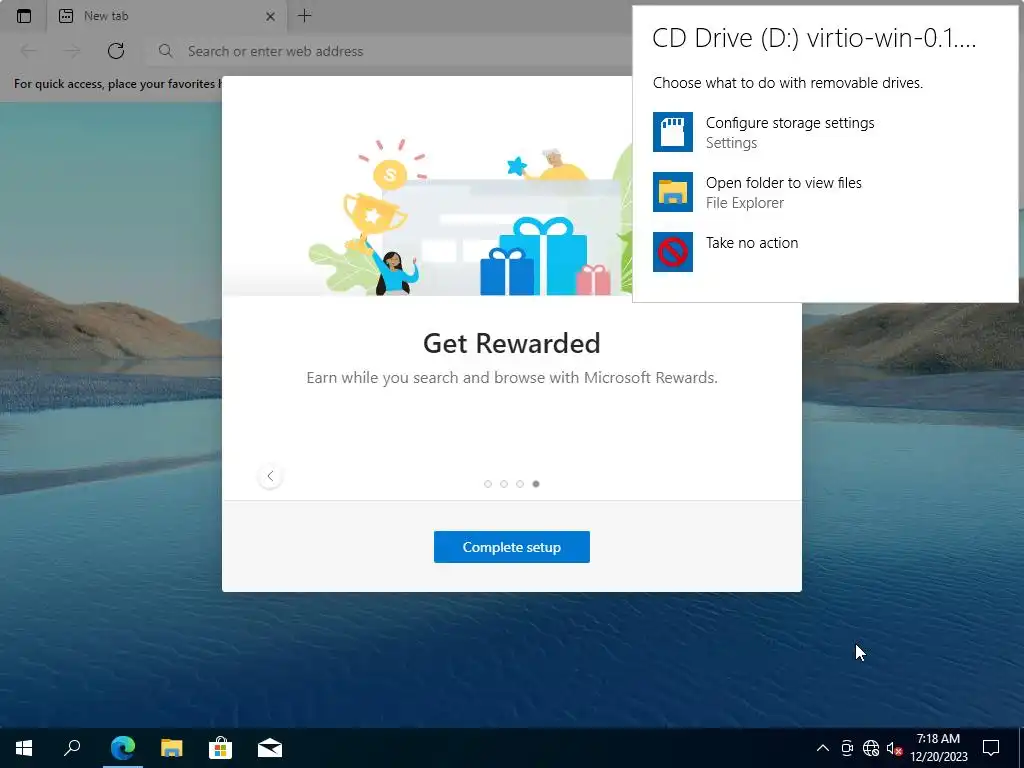Select the first carousel page dot
Screen dimensions: 1024x768
coord(488,484)
